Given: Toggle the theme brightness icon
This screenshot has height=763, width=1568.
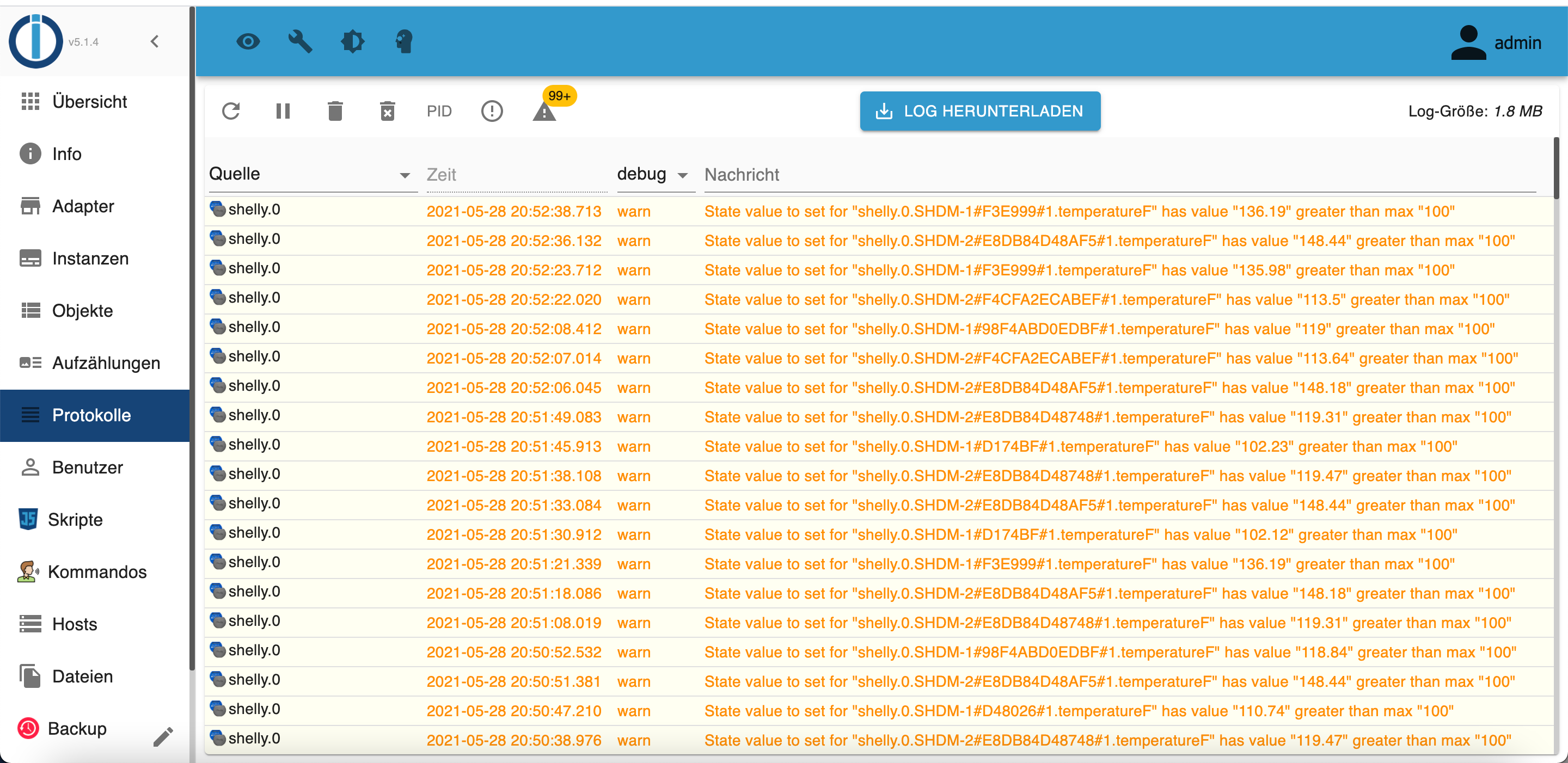Looking at the screenshot, I should click(x=352, y=41).
